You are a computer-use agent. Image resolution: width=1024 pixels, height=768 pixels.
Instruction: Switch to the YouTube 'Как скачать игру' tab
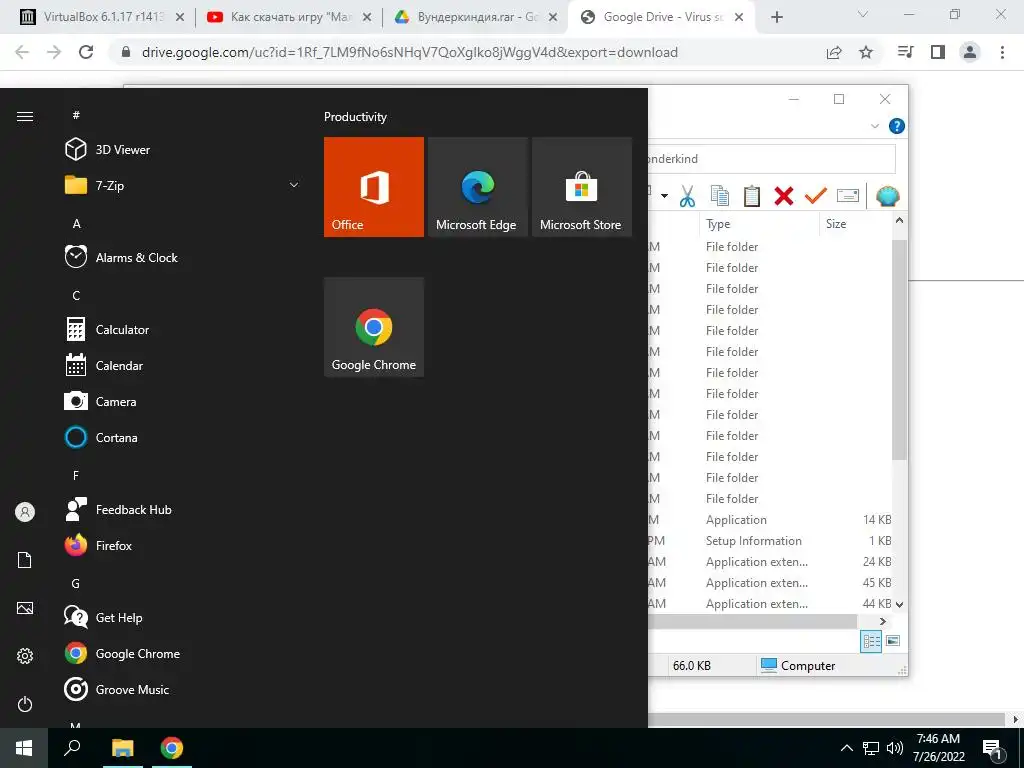(289, 17)
